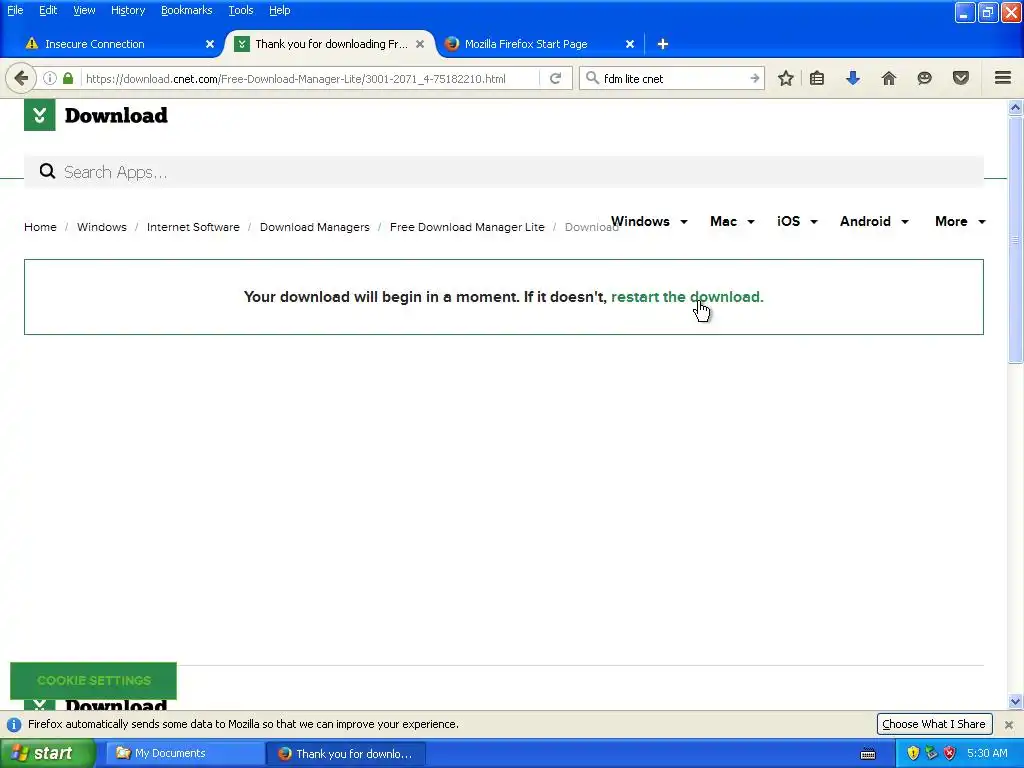
Task: Open the Windows breadcrumb link
Action: [x=102, y=227]
